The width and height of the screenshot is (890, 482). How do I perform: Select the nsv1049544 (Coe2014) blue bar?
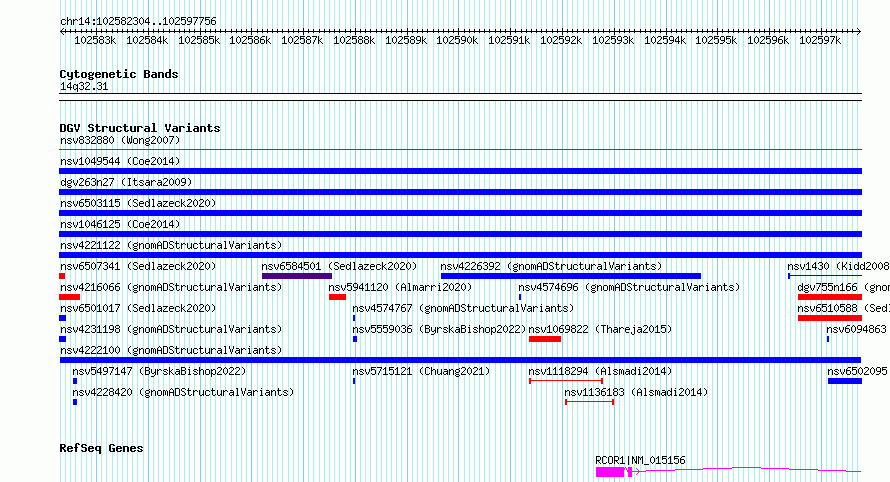pyautogui.click(x=460, y=171)
